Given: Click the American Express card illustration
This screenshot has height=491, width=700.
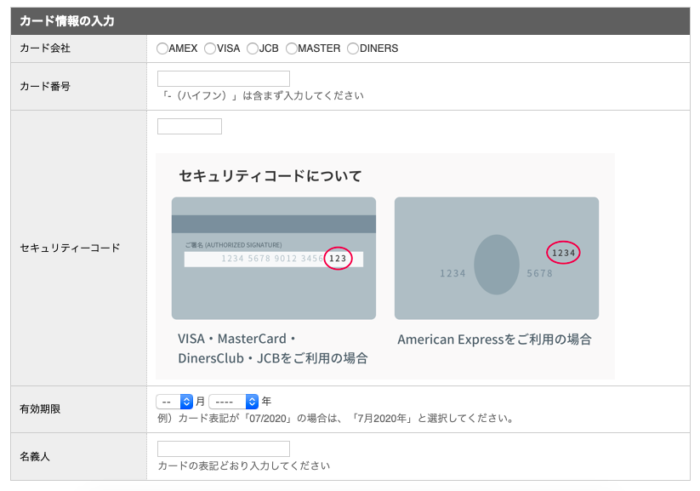Looking at the screenshot, I should tap(496, 258).
